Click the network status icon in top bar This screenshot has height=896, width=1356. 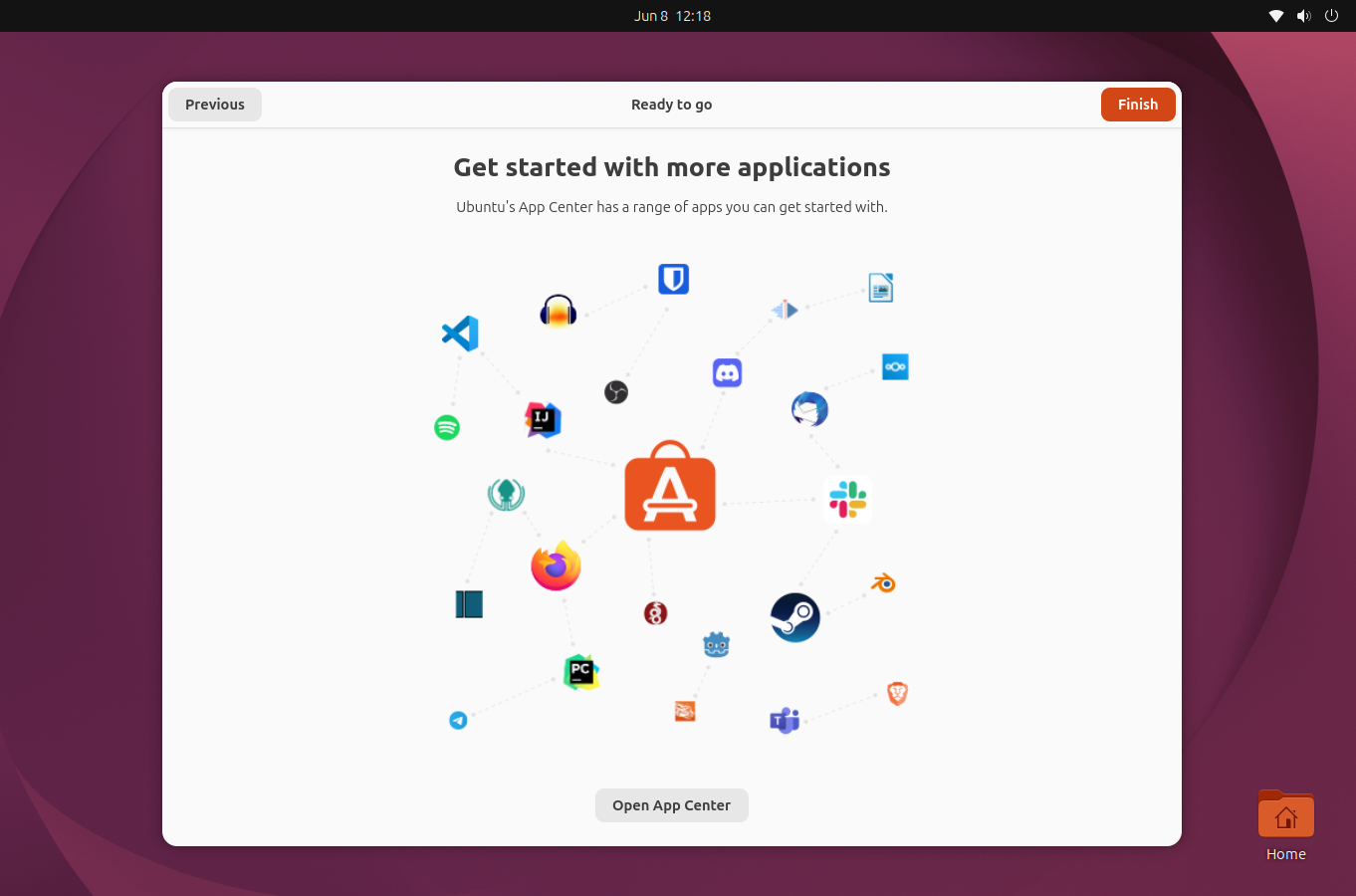(1276, 16)
